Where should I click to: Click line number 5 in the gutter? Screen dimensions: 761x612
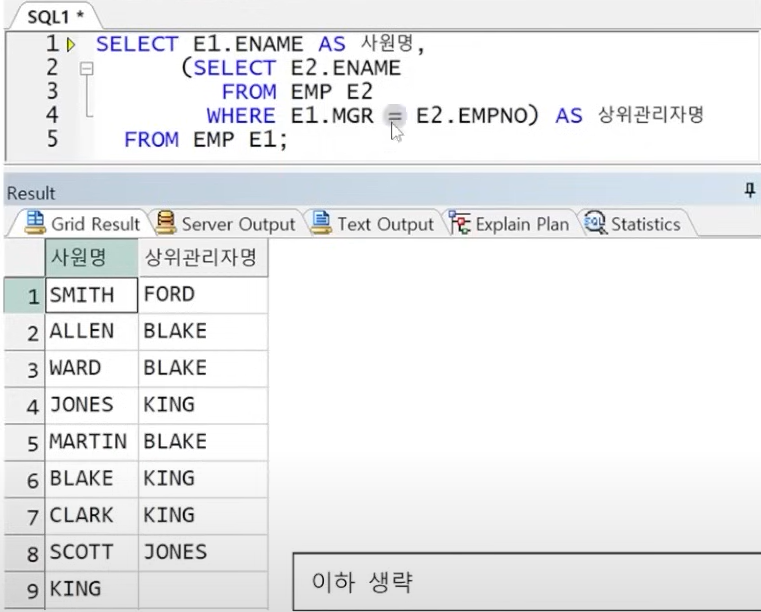tap(52, 139)
